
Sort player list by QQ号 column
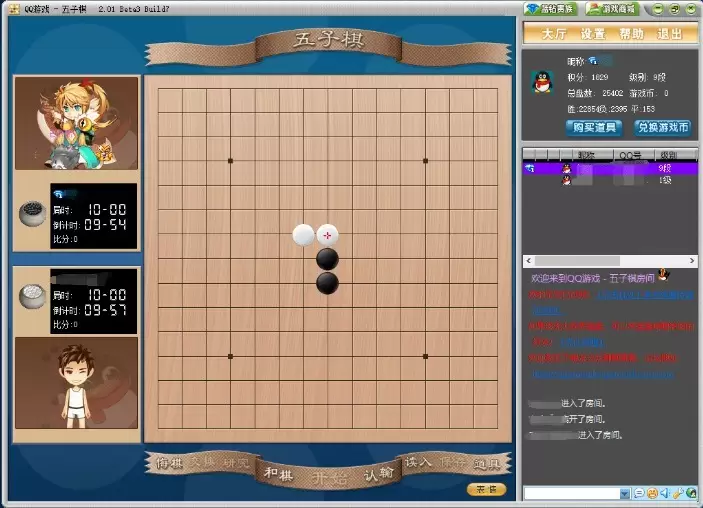click(633, 155)
